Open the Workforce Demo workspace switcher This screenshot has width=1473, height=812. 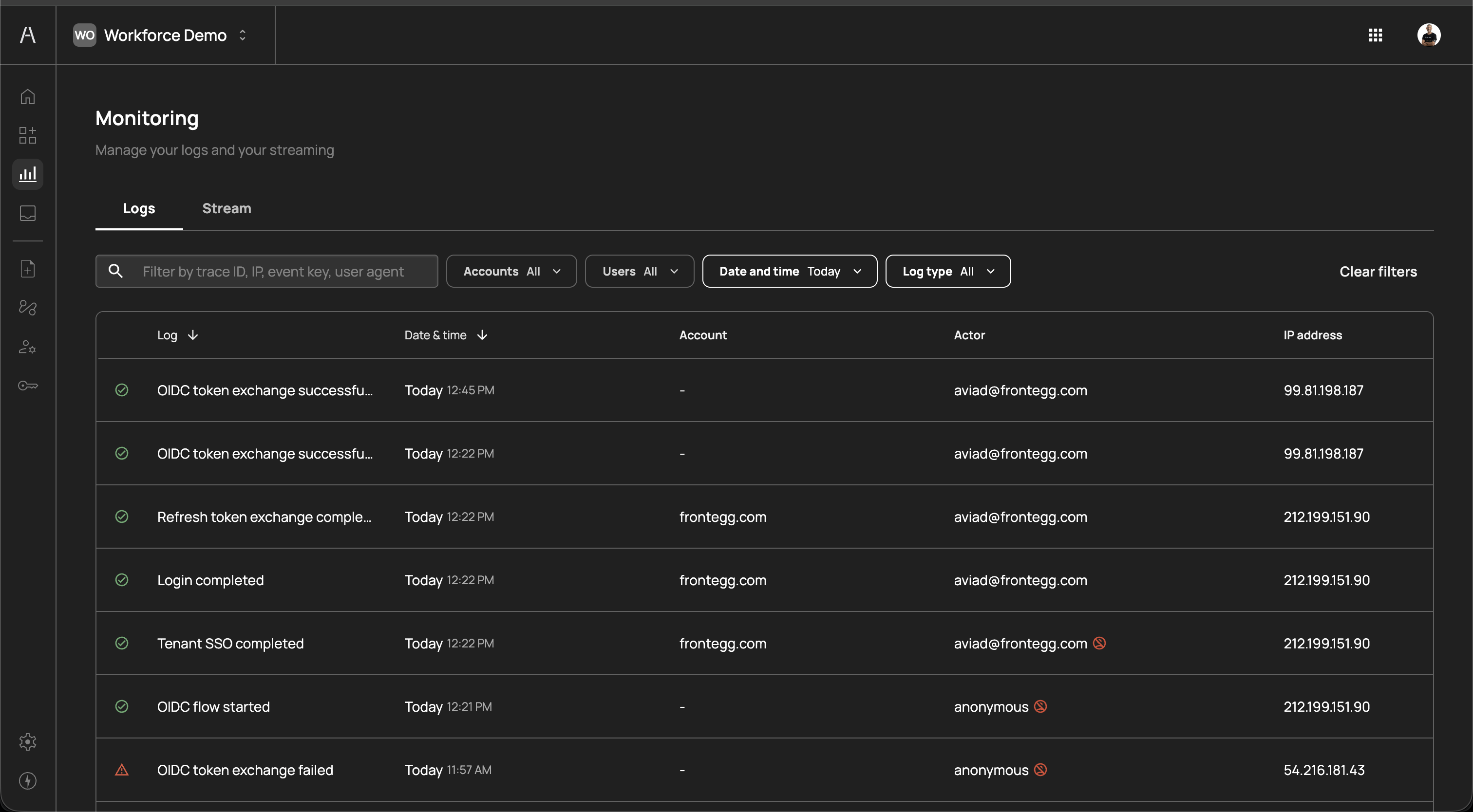tap(166, 36)
